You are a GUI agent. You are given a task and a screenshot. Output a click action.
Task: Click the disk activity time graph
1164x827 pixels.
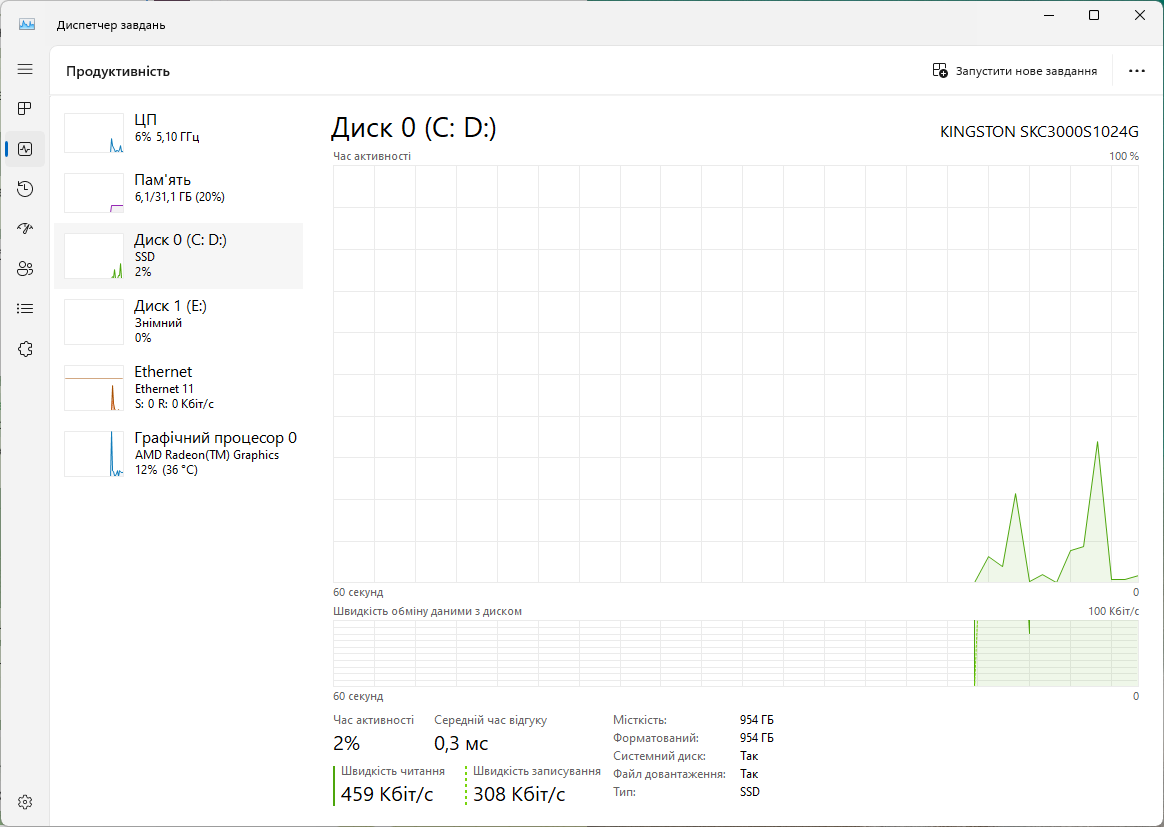tap(735, 373)
